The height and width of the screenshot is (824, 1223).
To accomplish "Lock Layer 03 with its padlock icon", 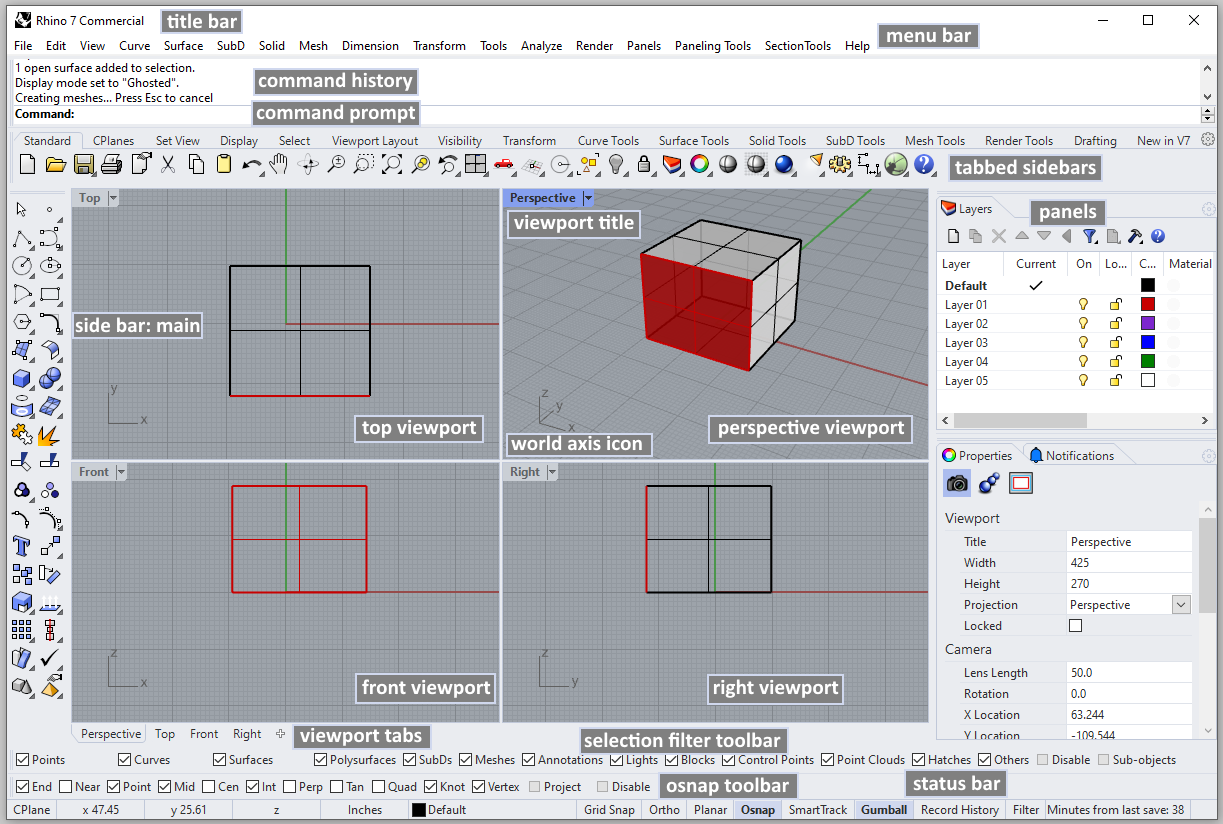I will click(1115, 342).
